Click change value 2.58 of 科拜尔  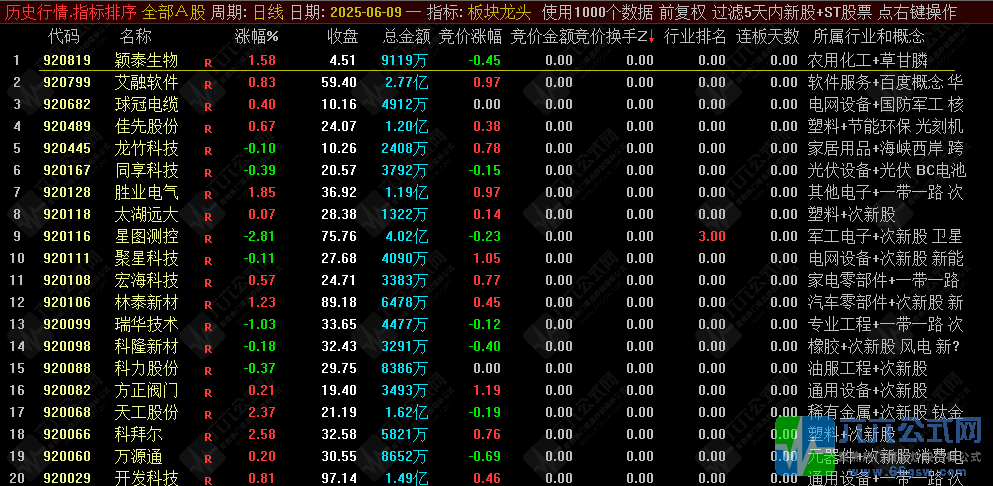point(262,435)
